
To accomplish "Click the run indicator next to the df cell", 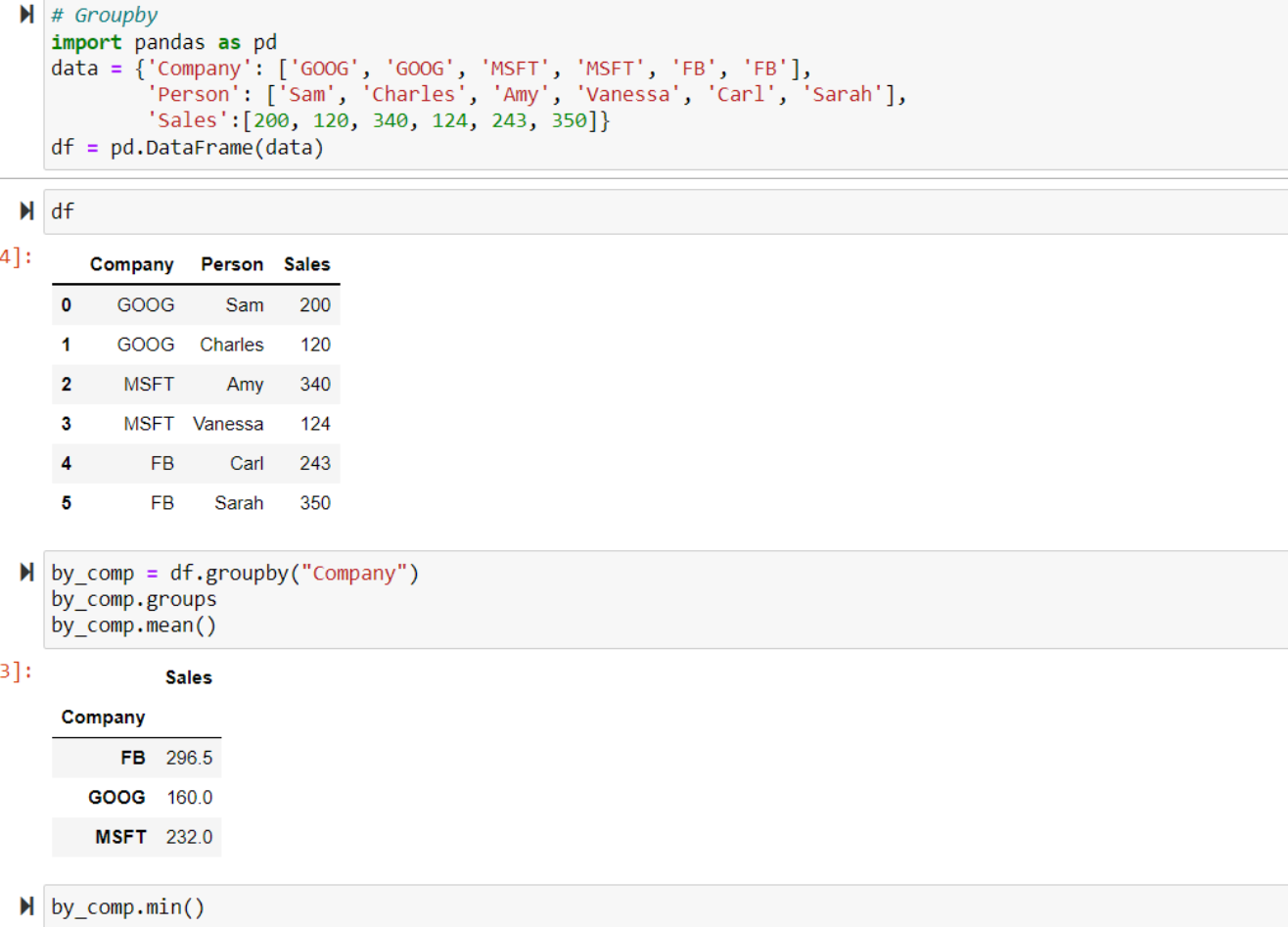I will (25, 209).
